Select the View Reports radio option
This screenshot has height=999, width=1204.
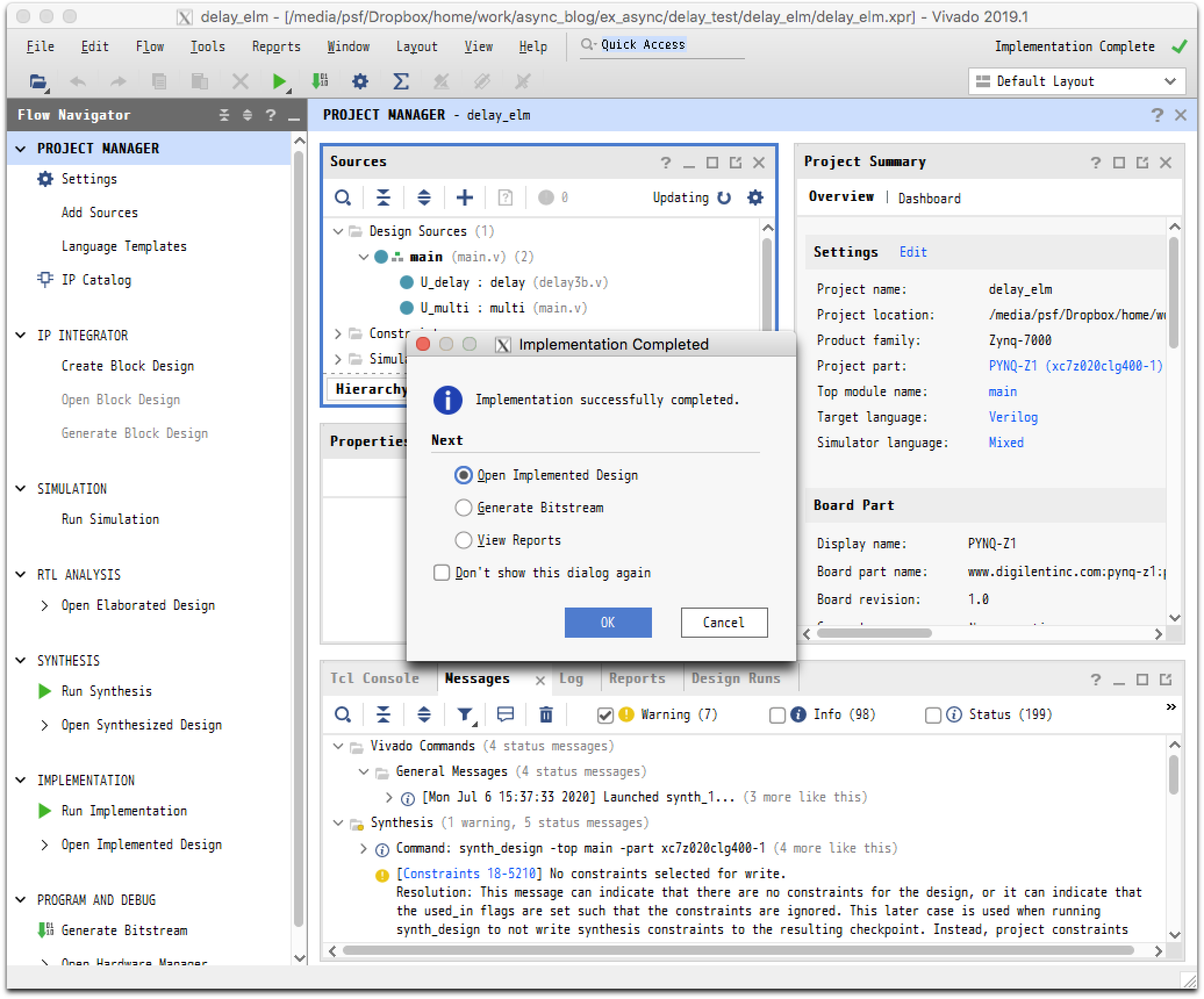[463, 540]
